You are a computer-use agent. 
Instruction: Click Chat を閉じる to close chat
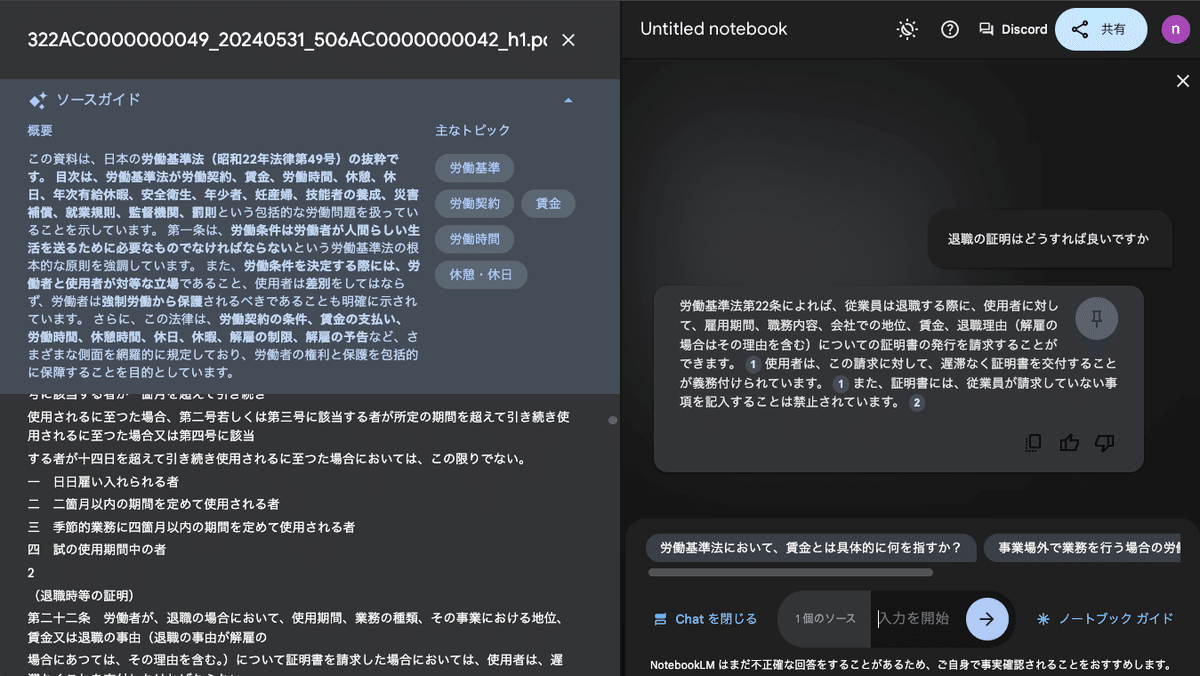pyautogui.click(x=705, y=619)
